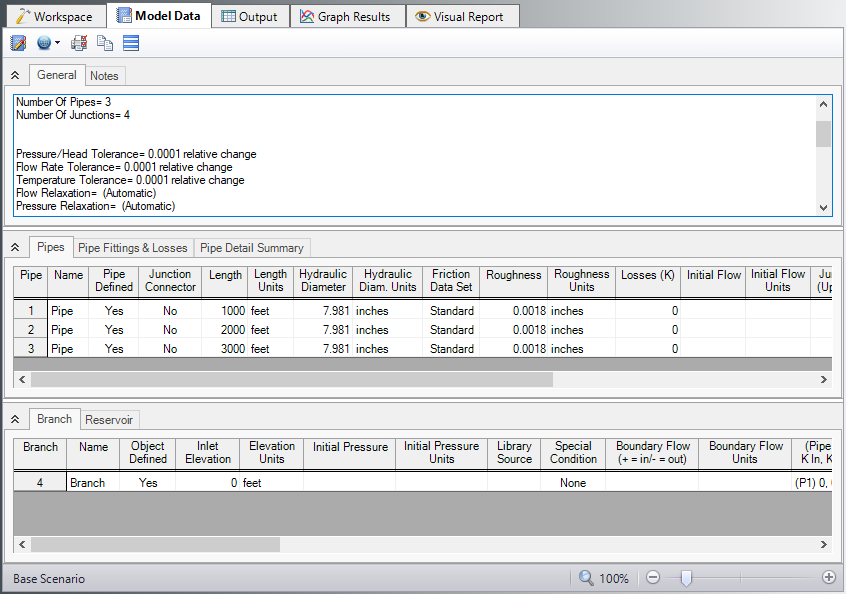Viewport: 846px width, 594px height.
Task: Open the Reservoir junction tab
Action: click(110, 419)
